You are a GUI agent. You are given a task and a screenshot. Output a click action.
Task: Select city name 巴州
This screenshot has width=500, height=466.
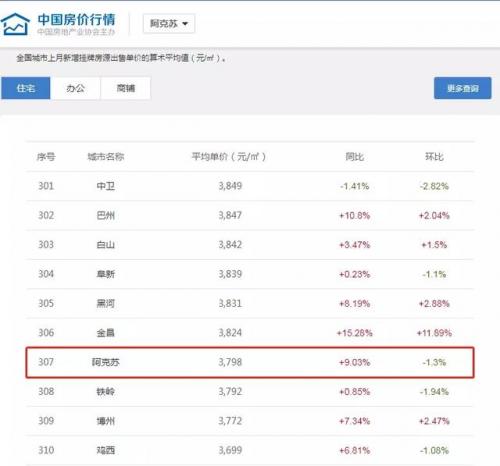[x=106, y=215]
